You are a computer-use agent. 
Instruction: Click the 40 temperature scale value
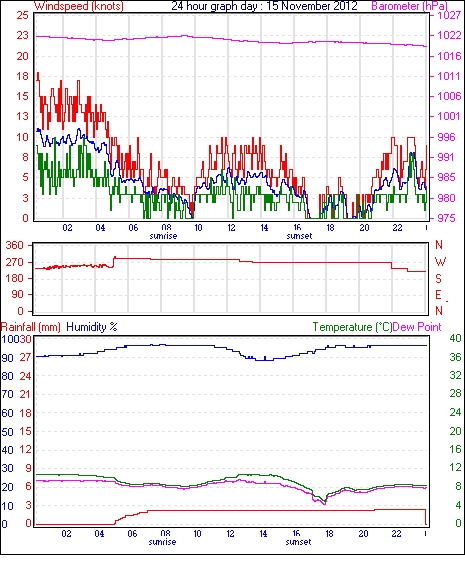[455, 338]
